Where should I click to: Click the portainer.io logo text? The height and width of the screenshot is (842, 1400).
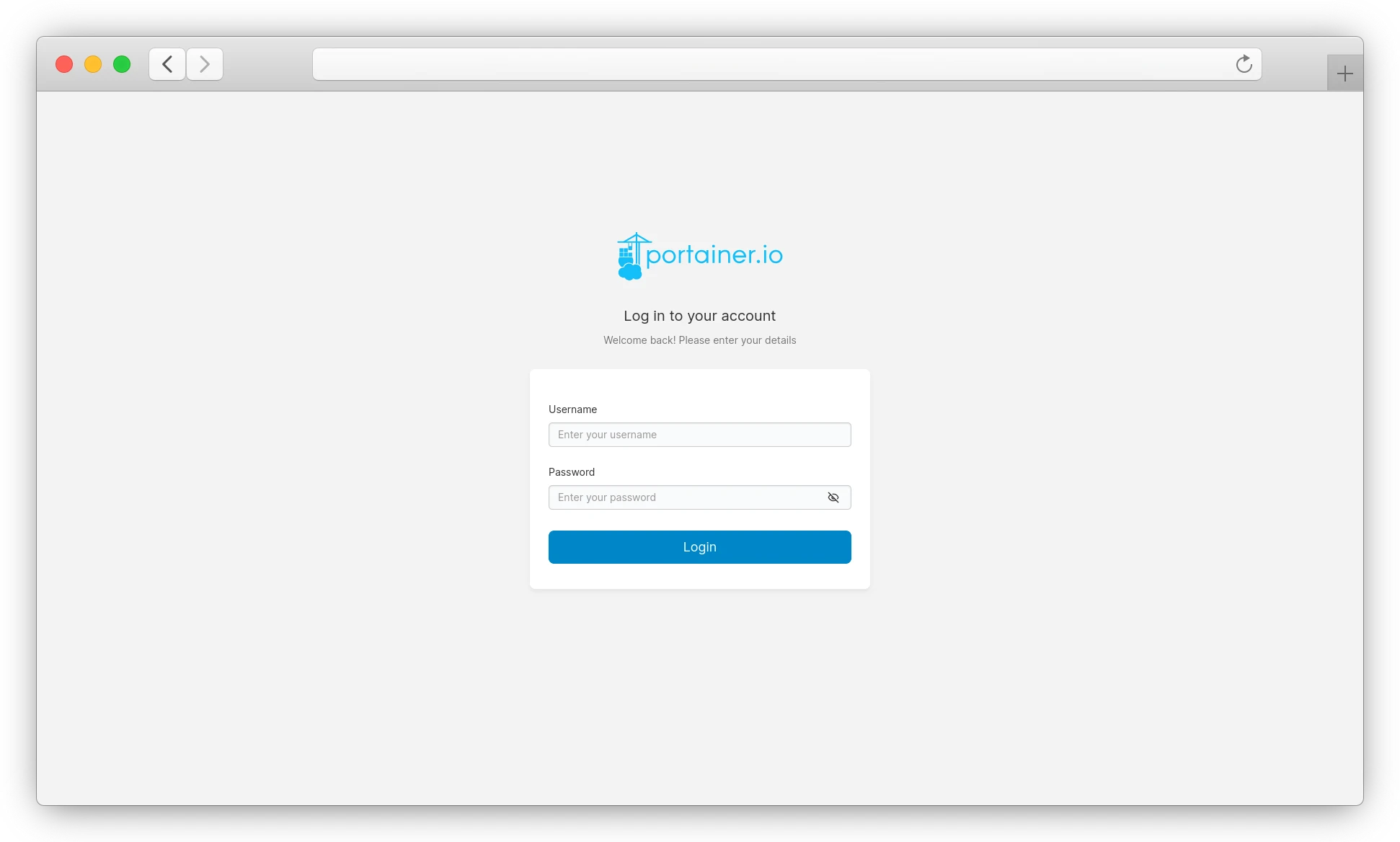click(x=714, y=255)
